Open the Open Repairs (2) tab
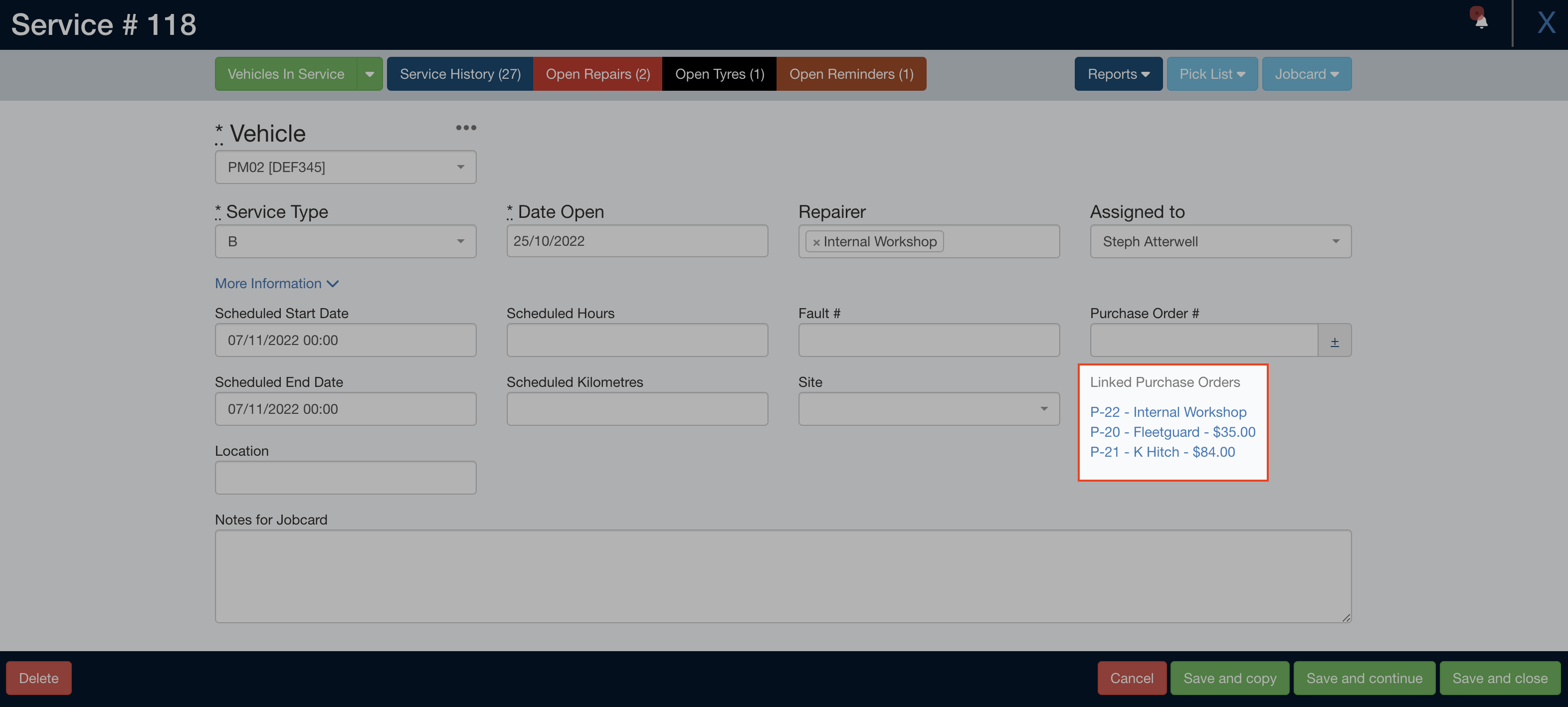 (x=597, y=74)
